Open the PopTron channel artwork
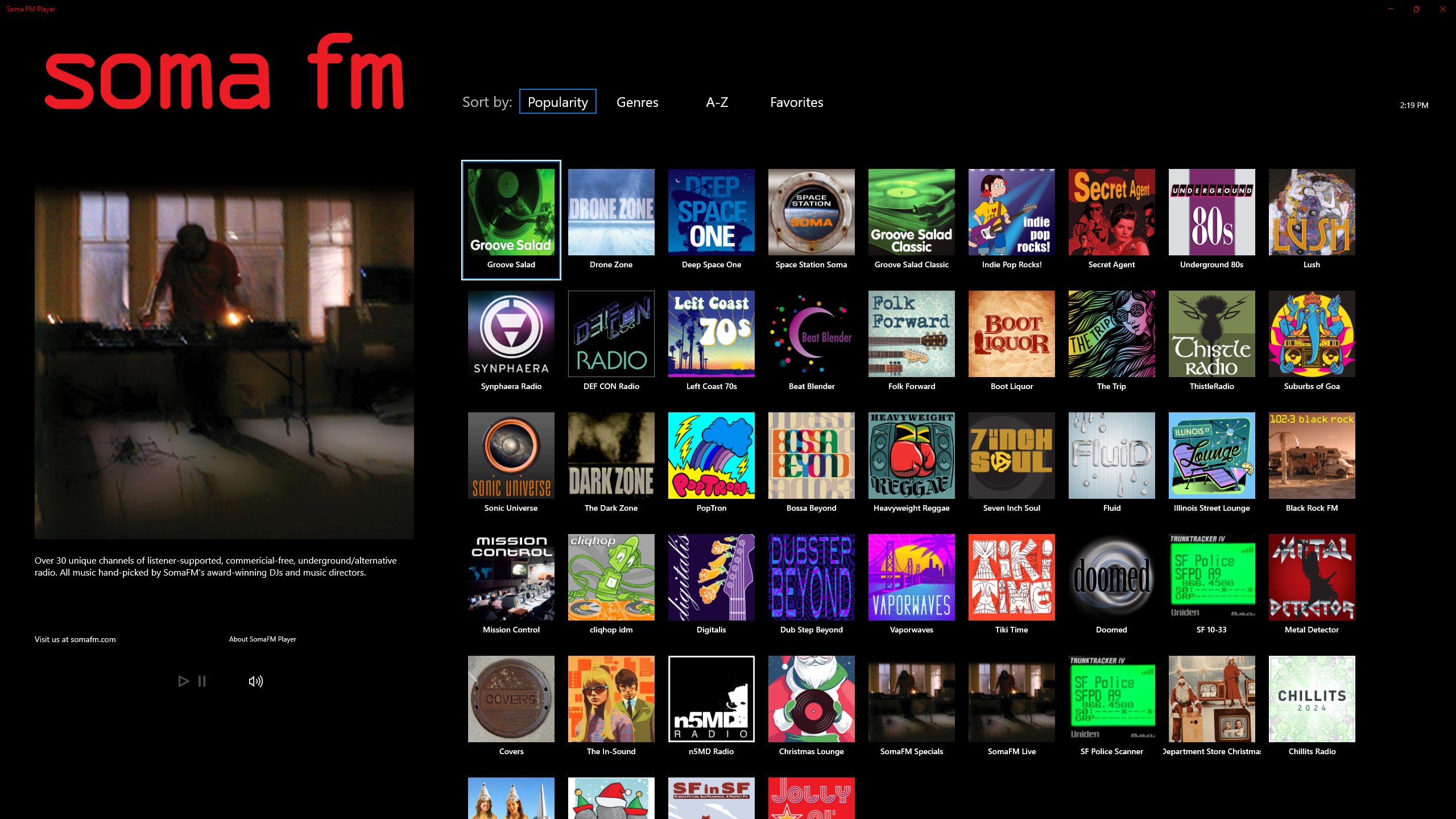The width and height of the screenshot is (1456, 819). pos(711,456)
